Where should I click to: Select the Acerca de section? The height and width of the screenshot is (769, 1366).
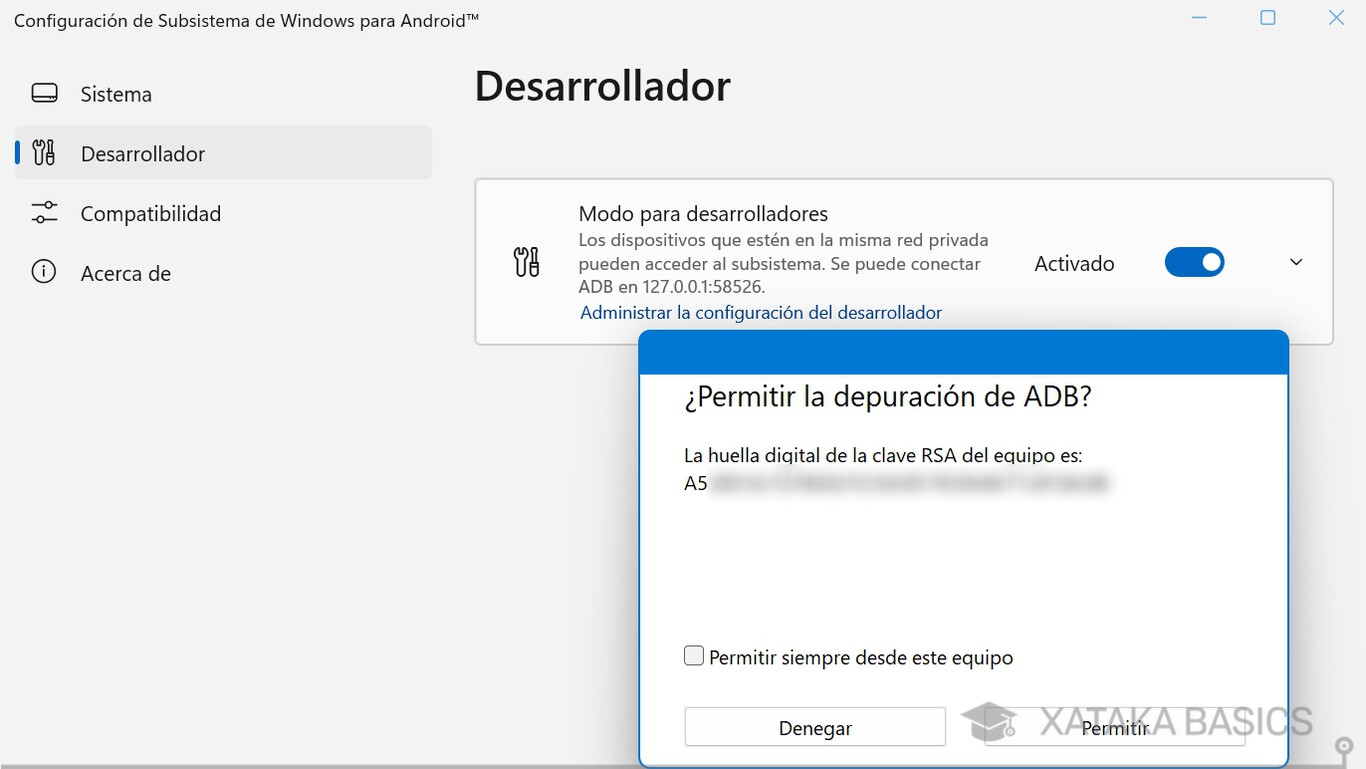click(125, 271)
